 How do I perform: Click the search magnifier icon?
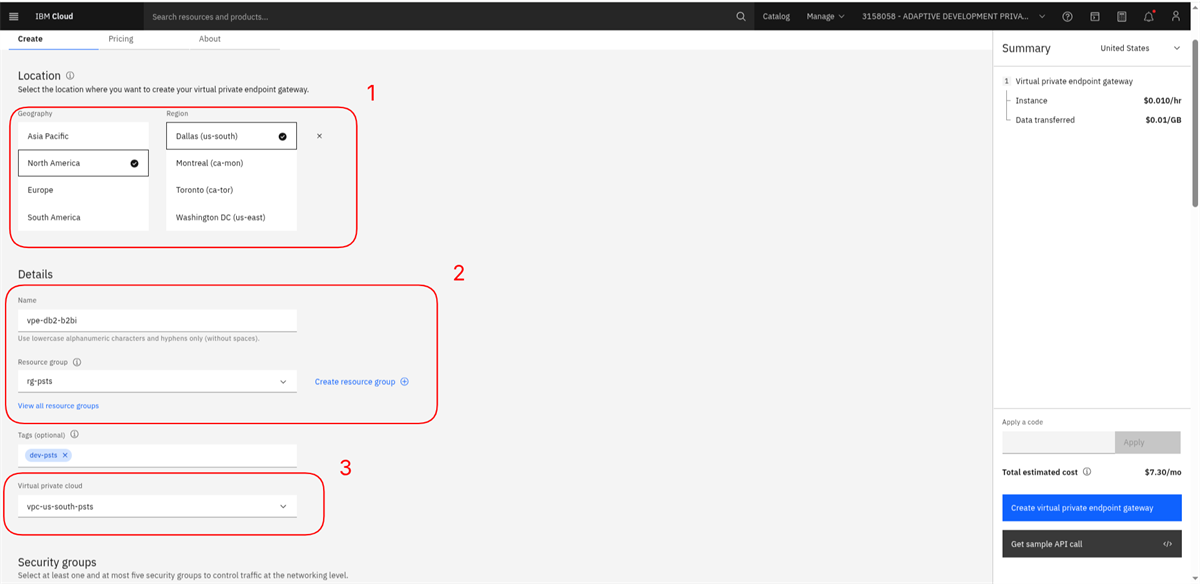pyautogui.click(x=741, y=16)
